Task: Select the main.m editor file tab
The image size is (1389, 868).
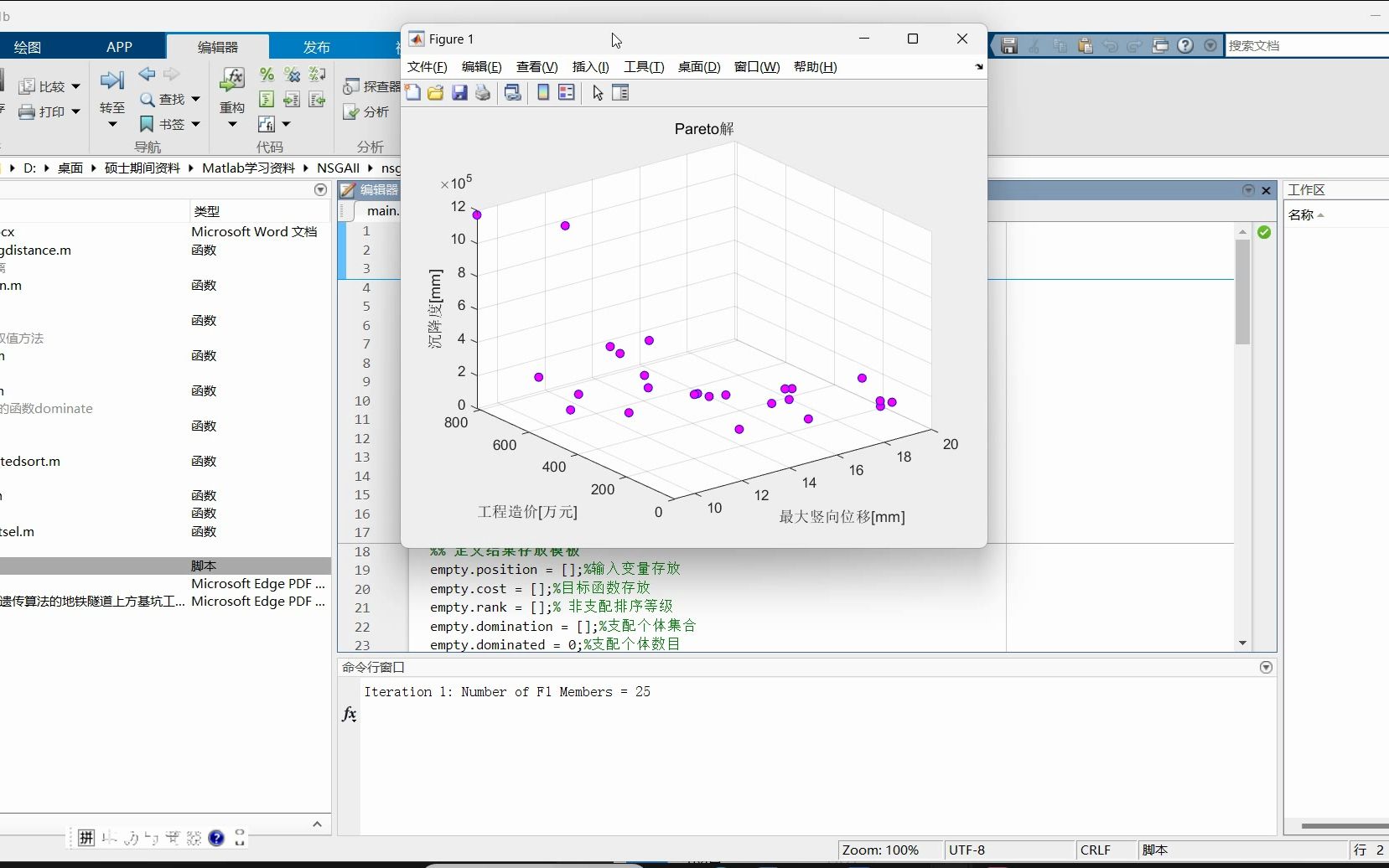Action: [382, 211]
